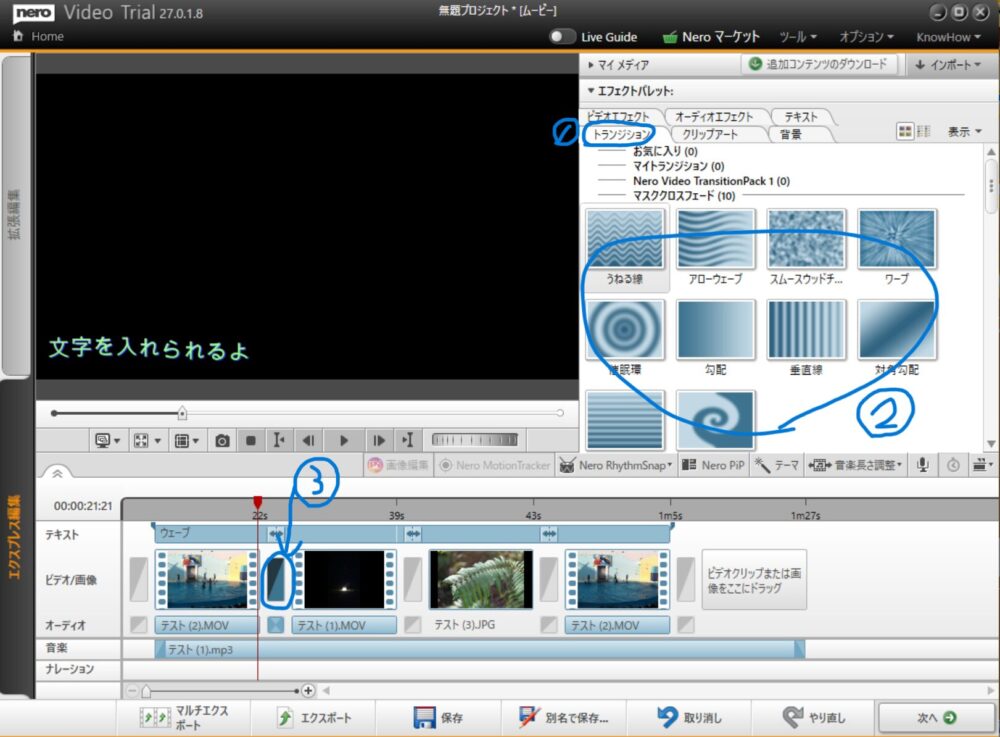The width and height of the screenshot is (1000, 737).
Task: Select マイトランジション (0) category
Action: coord(679,166)
